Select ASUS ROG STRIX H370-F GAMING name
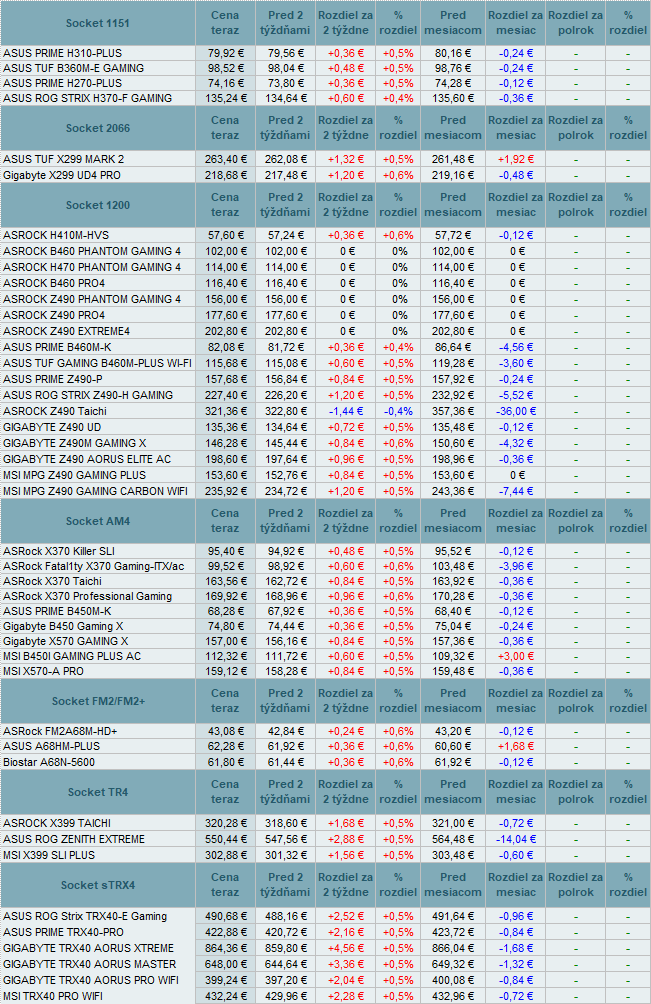The height and width of the screenshot is (1004, 651). (x=87, y=98)
